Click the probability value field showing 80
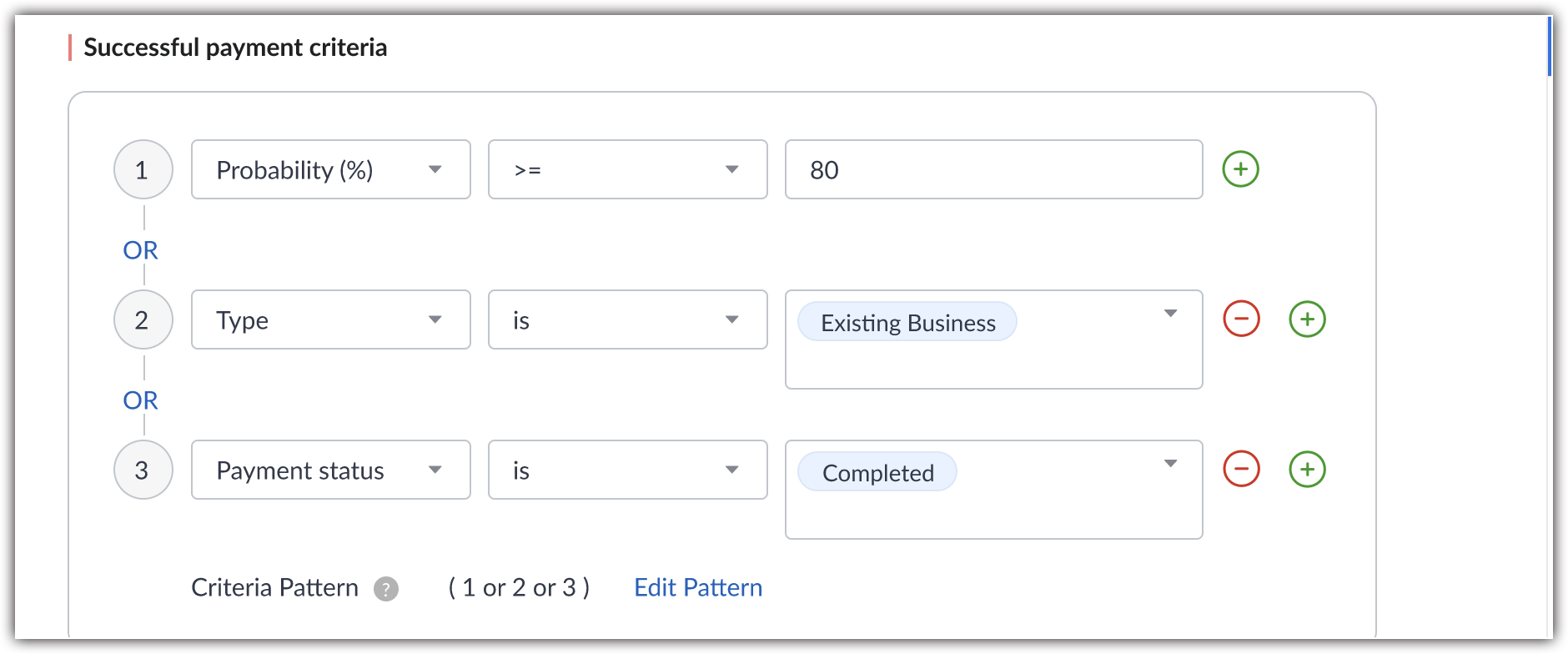The width and height of the screenshot is (1568, 654). click(993, 169)
